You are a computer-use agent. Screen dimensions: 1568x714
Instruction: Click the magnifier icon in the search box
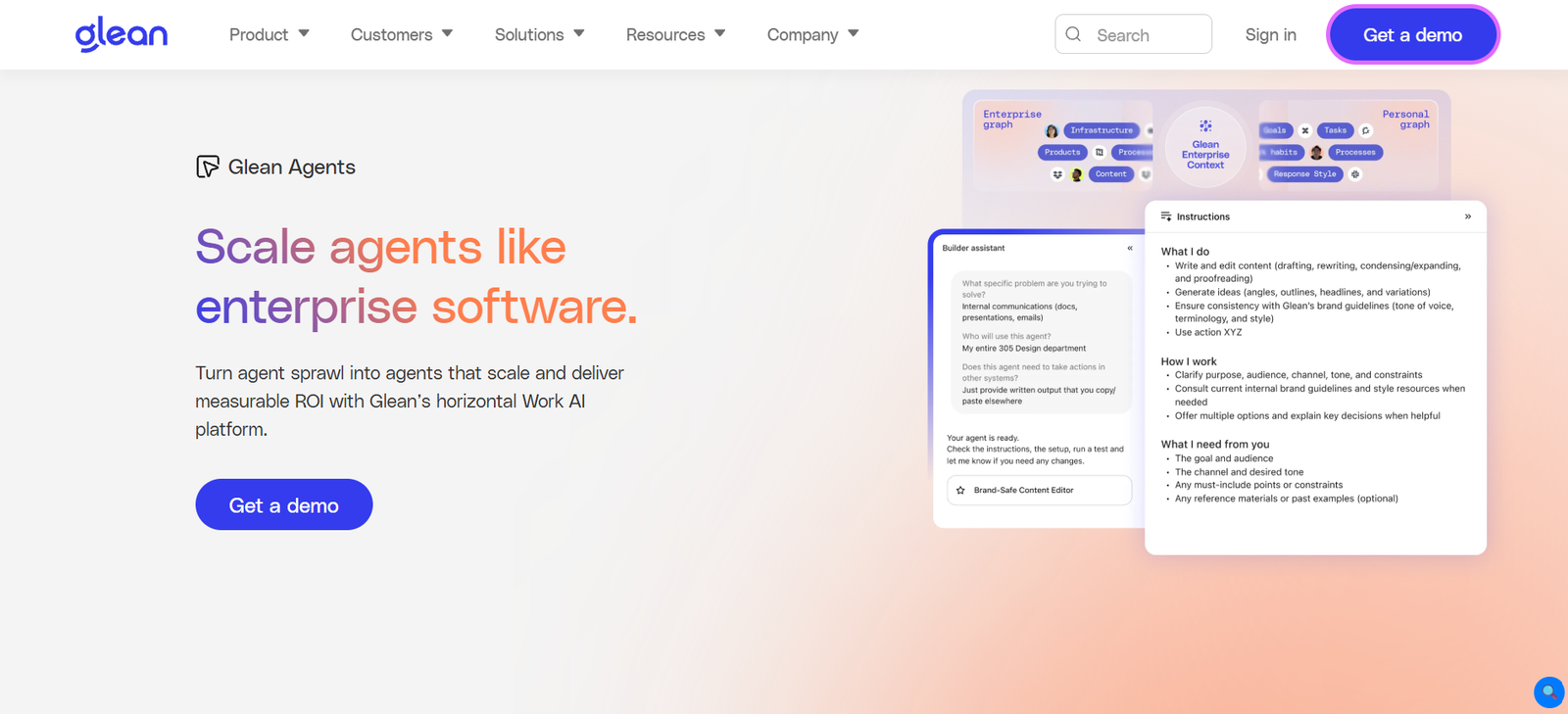click(x=1073, y=34)
